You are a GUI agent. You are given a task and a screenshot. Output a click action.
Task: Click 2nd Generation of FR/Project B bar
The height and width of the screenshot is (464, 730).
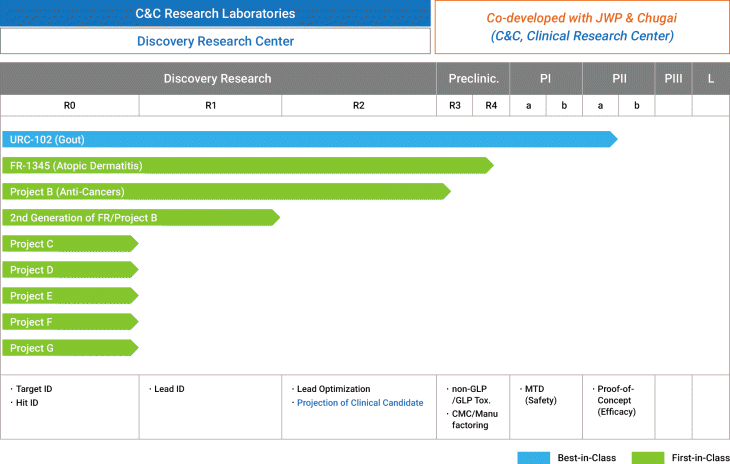point(141,217)
